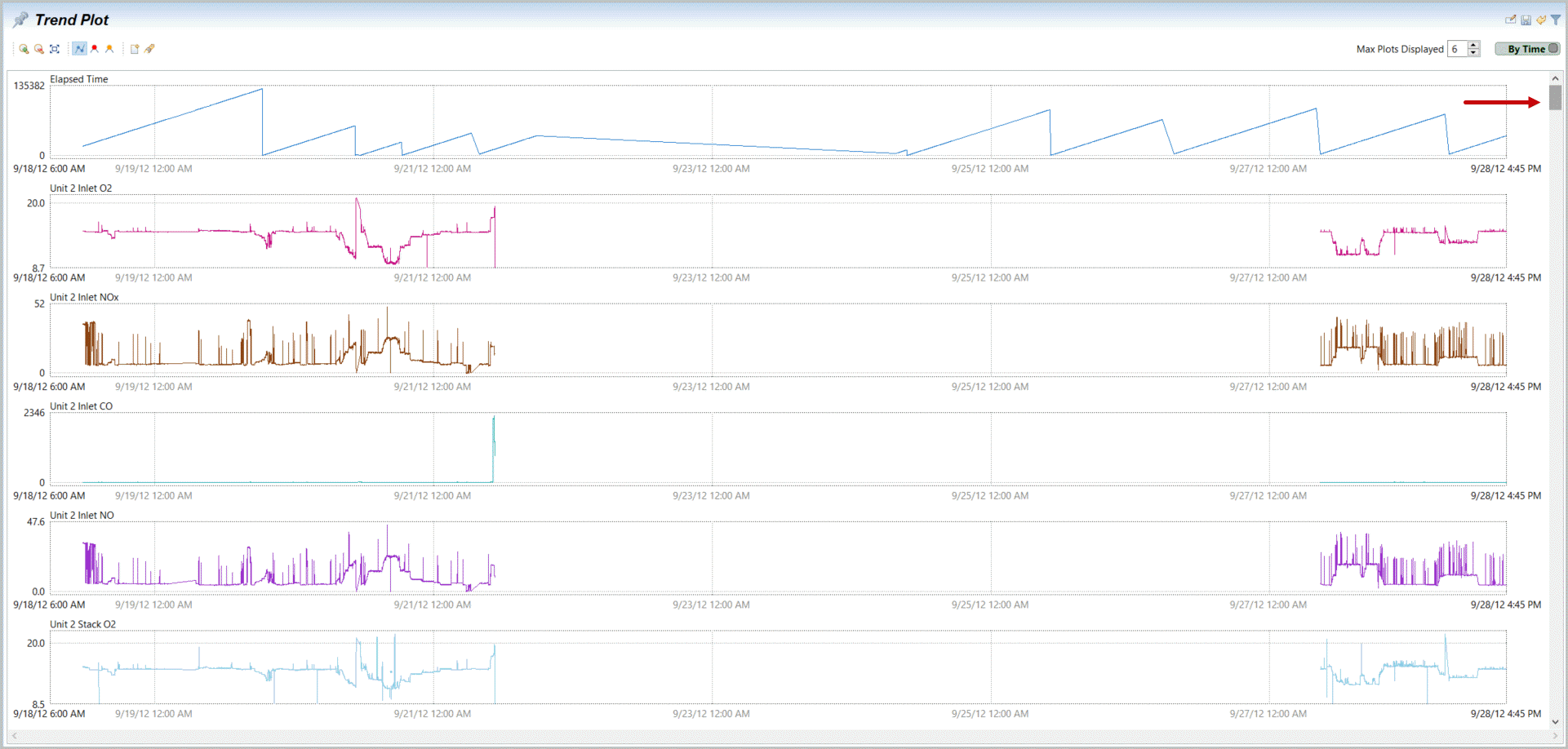This screenshot has height=749, width=1568.
Task: Open the filter funnel icon
Action: (1556, 20)
